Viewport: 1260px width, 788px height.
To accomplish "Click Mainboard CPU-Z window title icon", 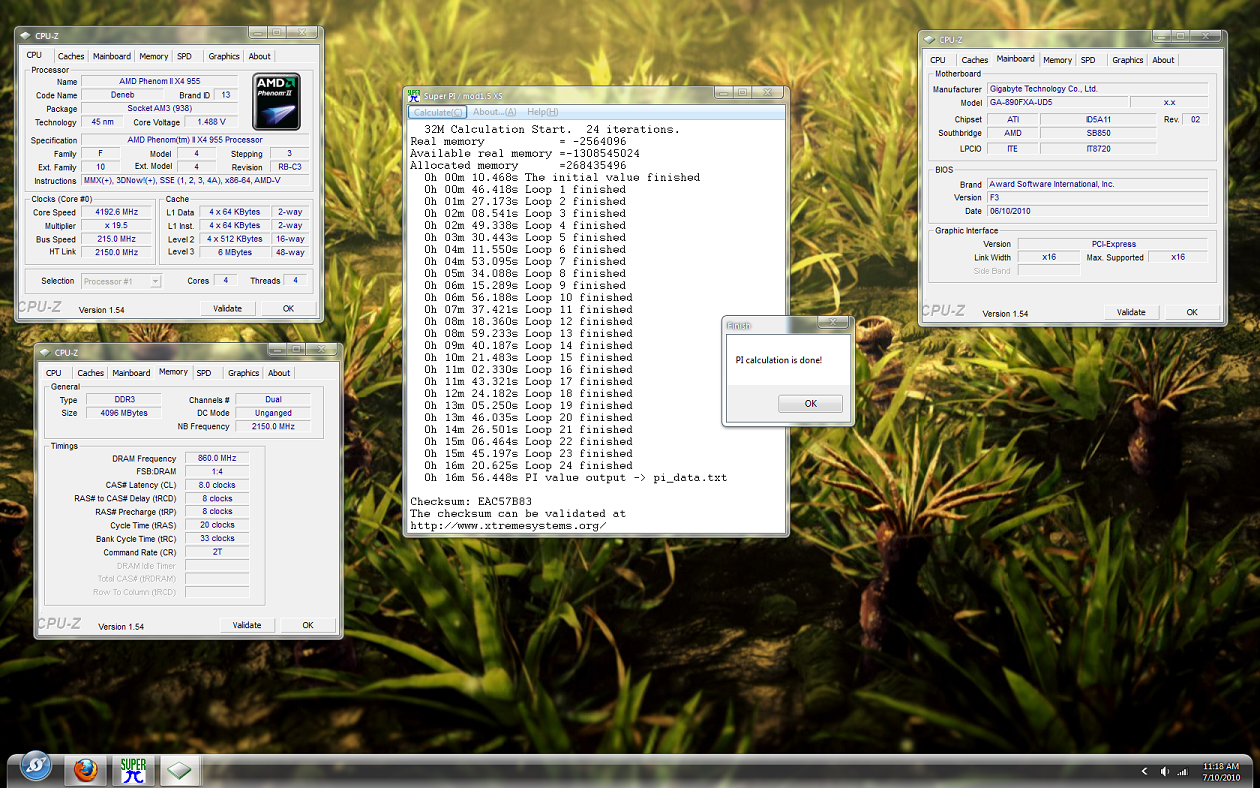I will click(x=929, y=40).
